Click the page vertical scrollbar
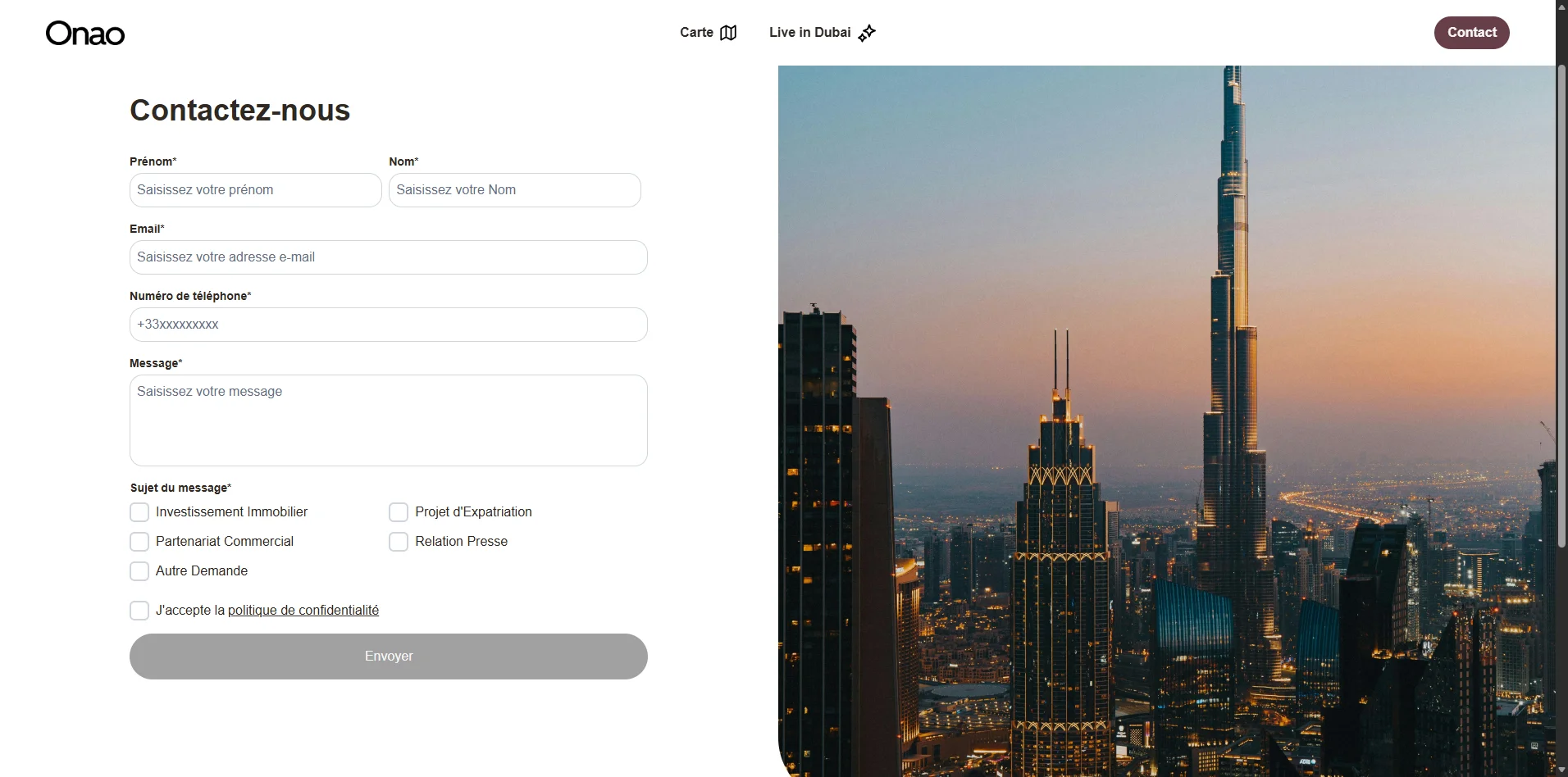1568x777 pixels. [x=1561, y=303]
